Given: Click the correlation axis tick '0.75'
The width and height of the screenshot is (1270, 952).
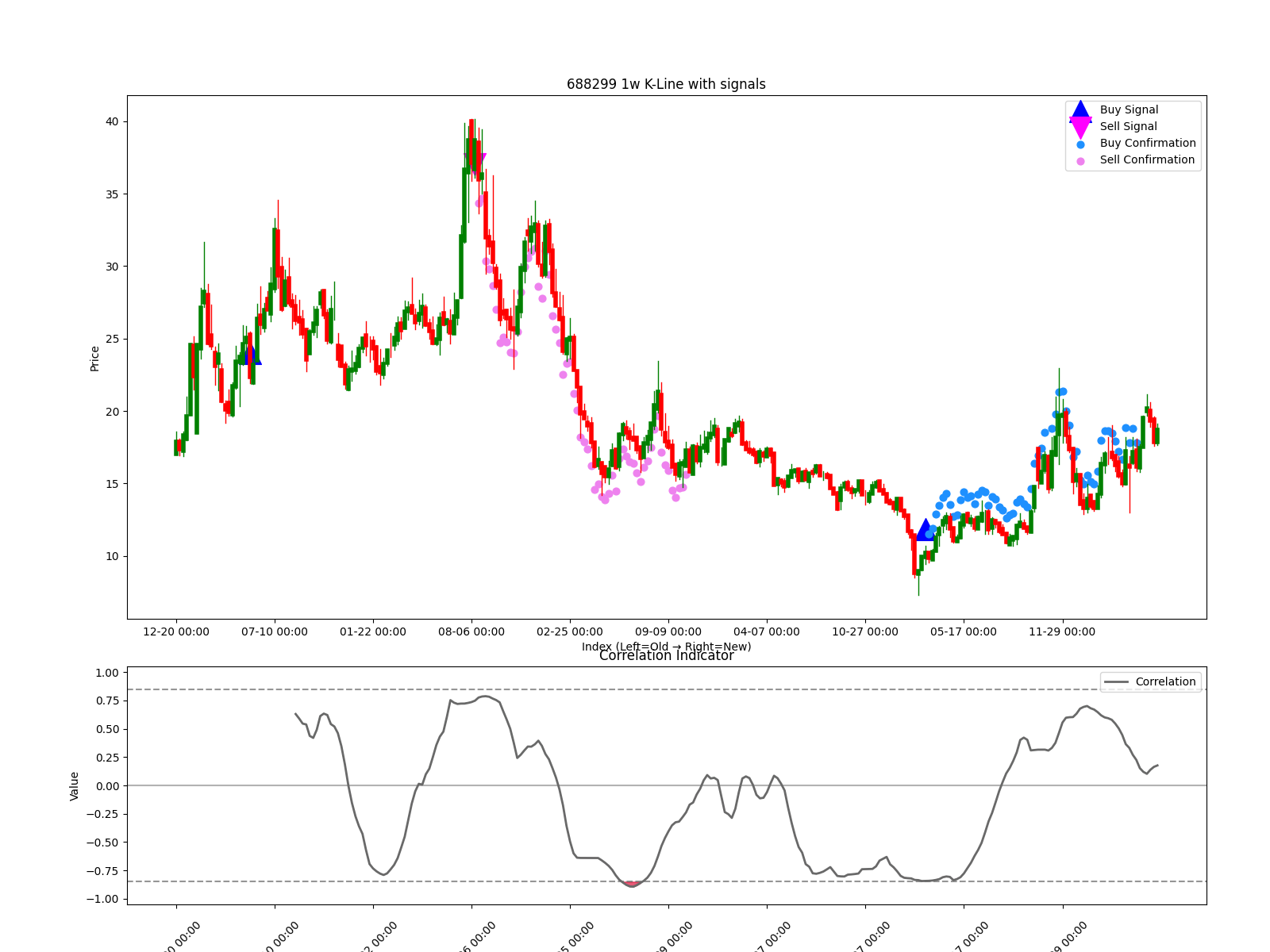Looking at the screenshot, I should (x=107, y=701).
